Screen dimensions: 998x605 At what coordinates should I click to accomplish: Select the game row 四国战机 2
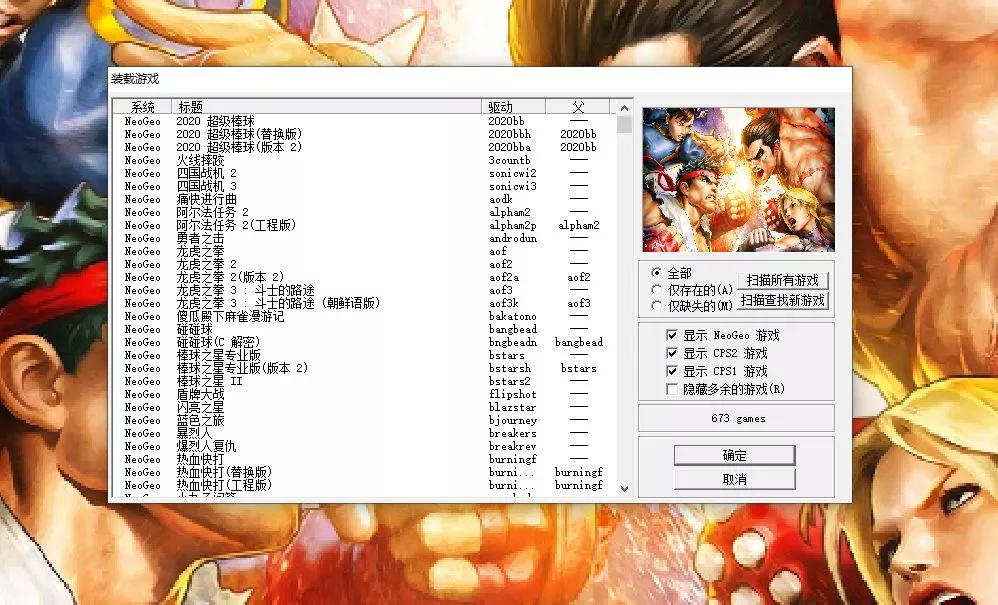(x=365, y=173)
